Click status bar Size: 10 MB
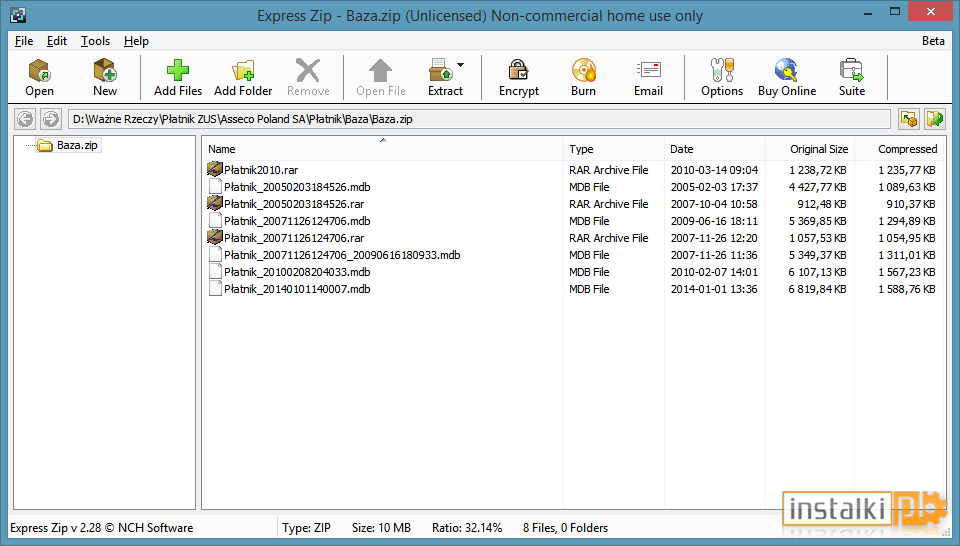This screenshot has height=546, width=960. (381, 528)
